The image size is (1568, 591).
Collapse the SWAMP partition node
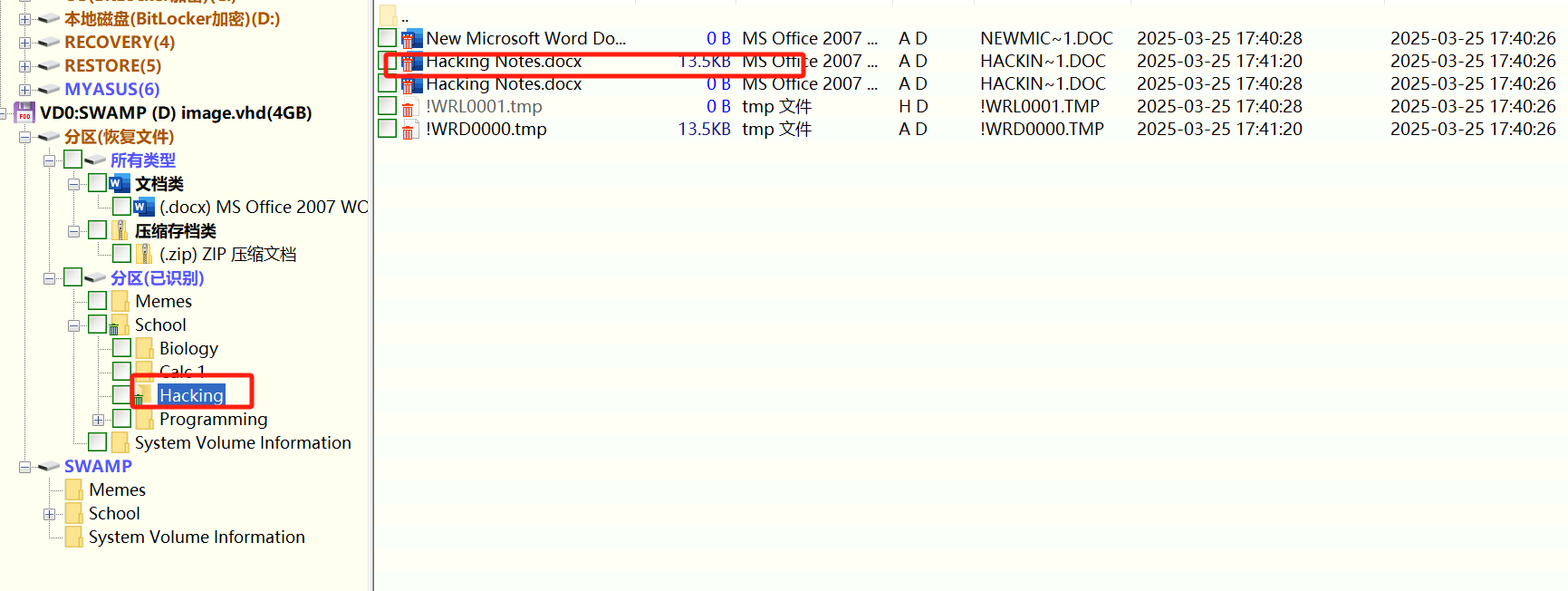pos(24,467)
